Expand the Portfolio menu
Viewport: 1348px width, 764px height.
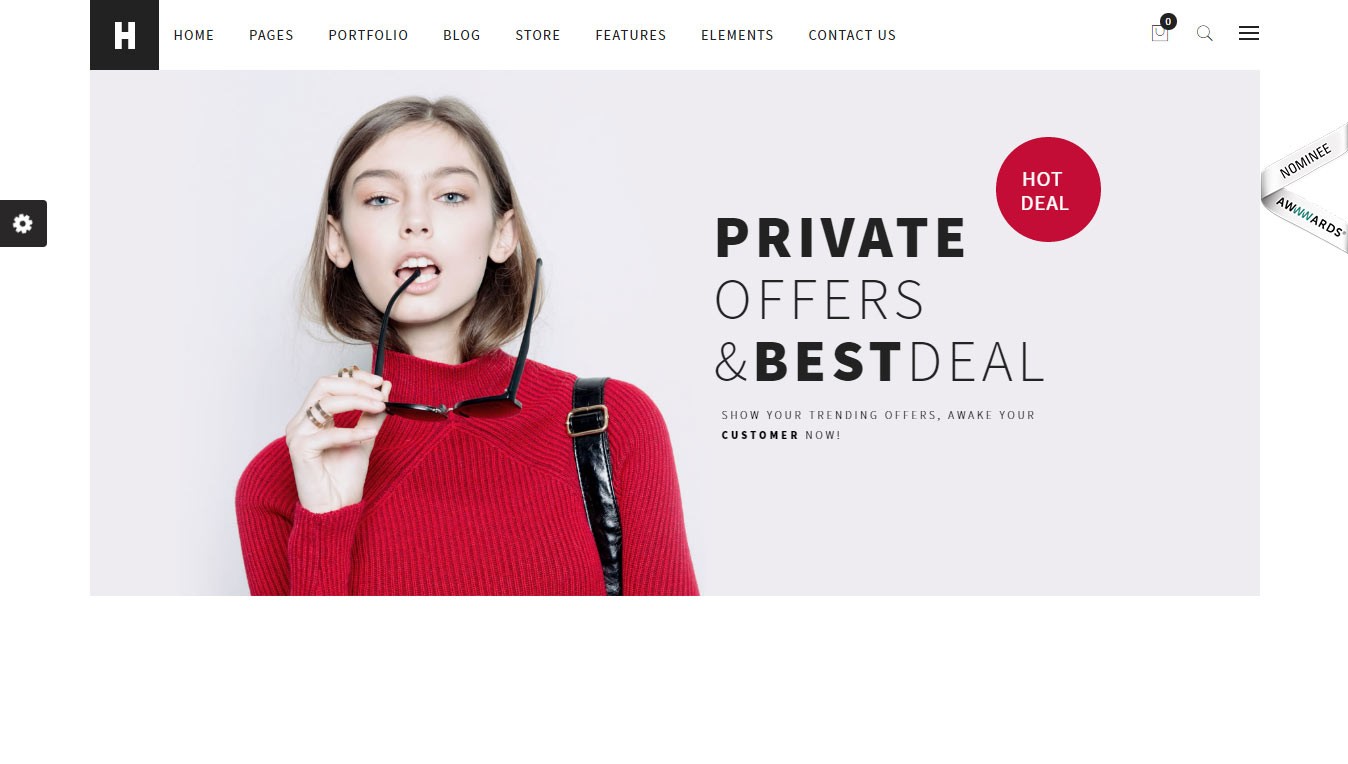click(x=368, y=35)
